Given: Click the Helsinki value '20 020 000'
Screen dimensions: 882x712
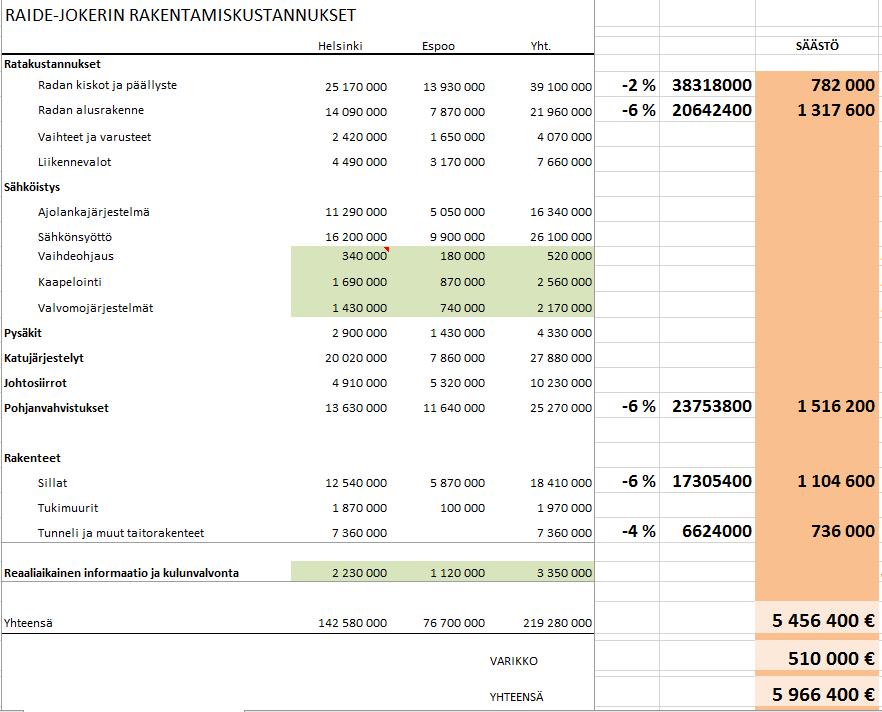Looking at the screenshot, I should tap(356, 358).
